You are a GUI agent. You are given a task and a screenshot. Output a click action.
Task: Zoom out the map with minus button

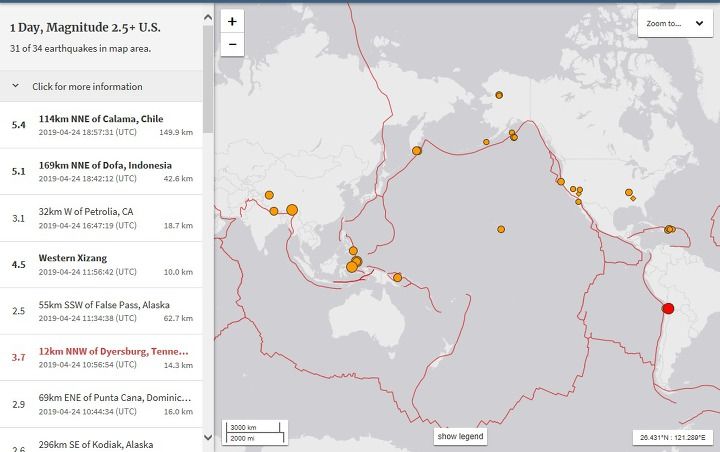[232, 45]
